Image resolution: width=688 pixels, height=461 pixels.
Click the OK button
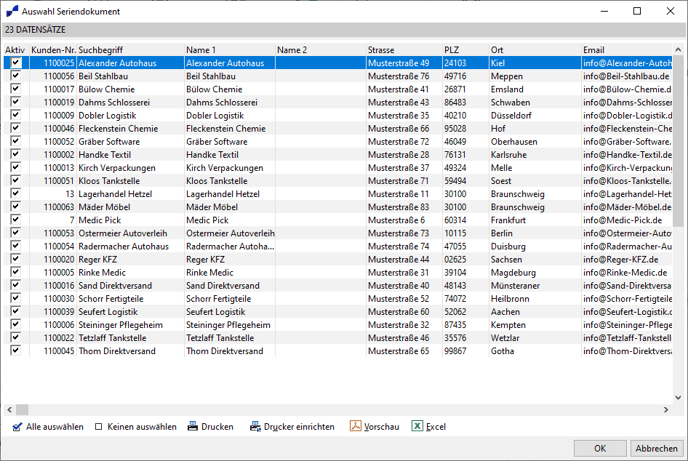pyautogui.click(x=600, y=448)
